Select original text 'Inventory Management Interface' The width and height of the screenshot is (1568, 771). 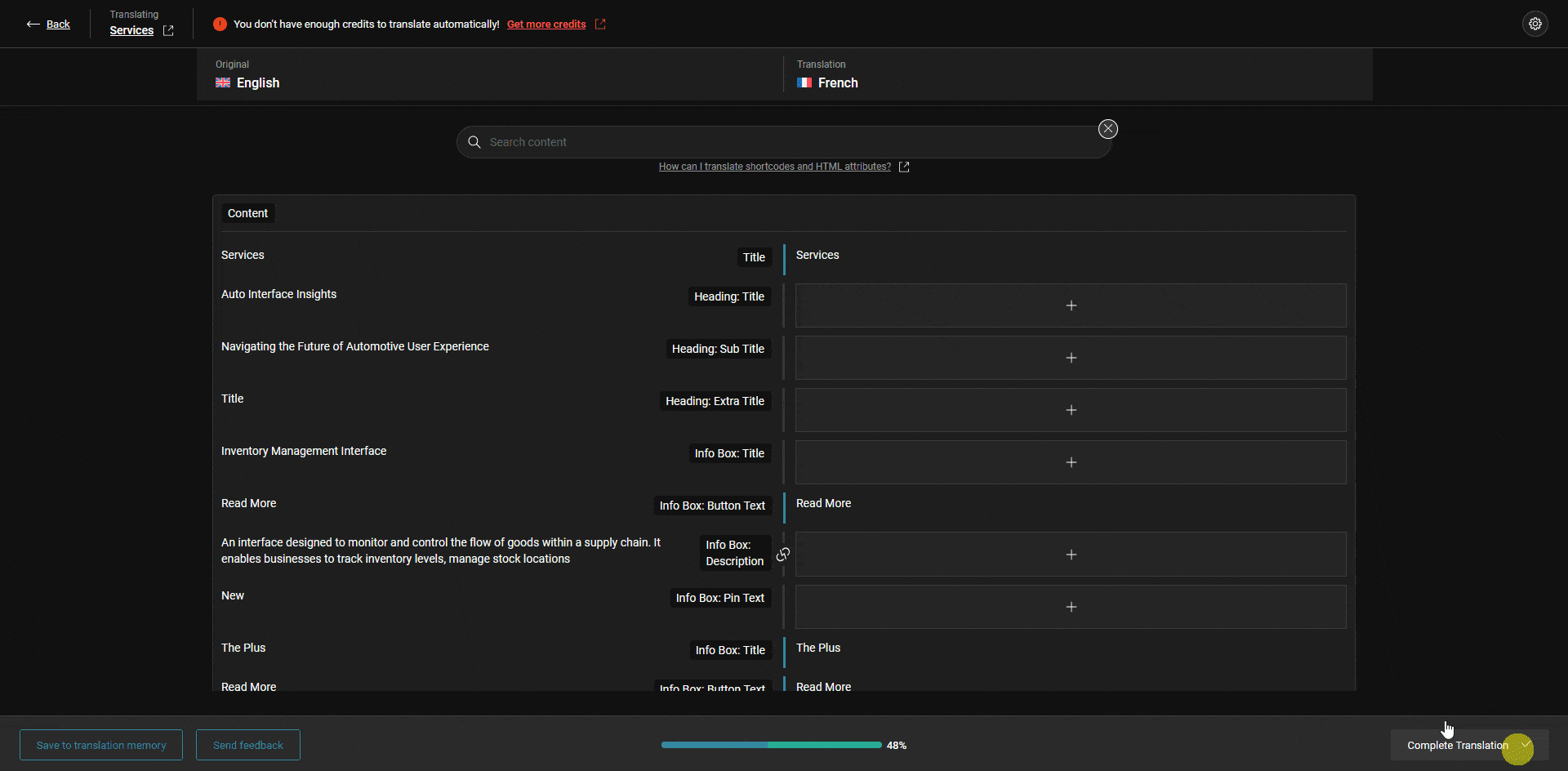click(x=304, y=451)
